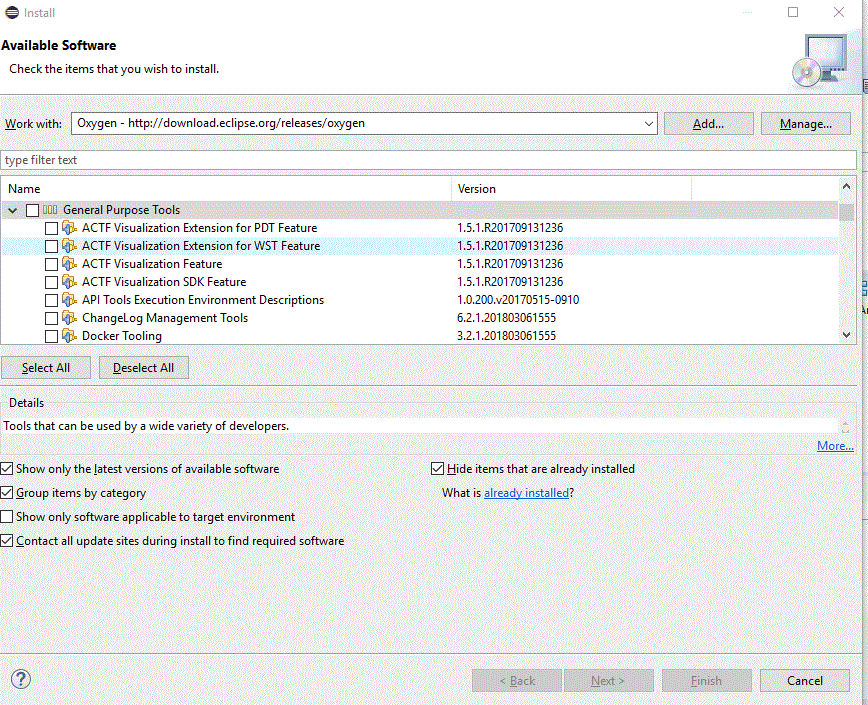Click the Cancel button
The width and height of the screenshot is (868, 705).
(805, 681)
